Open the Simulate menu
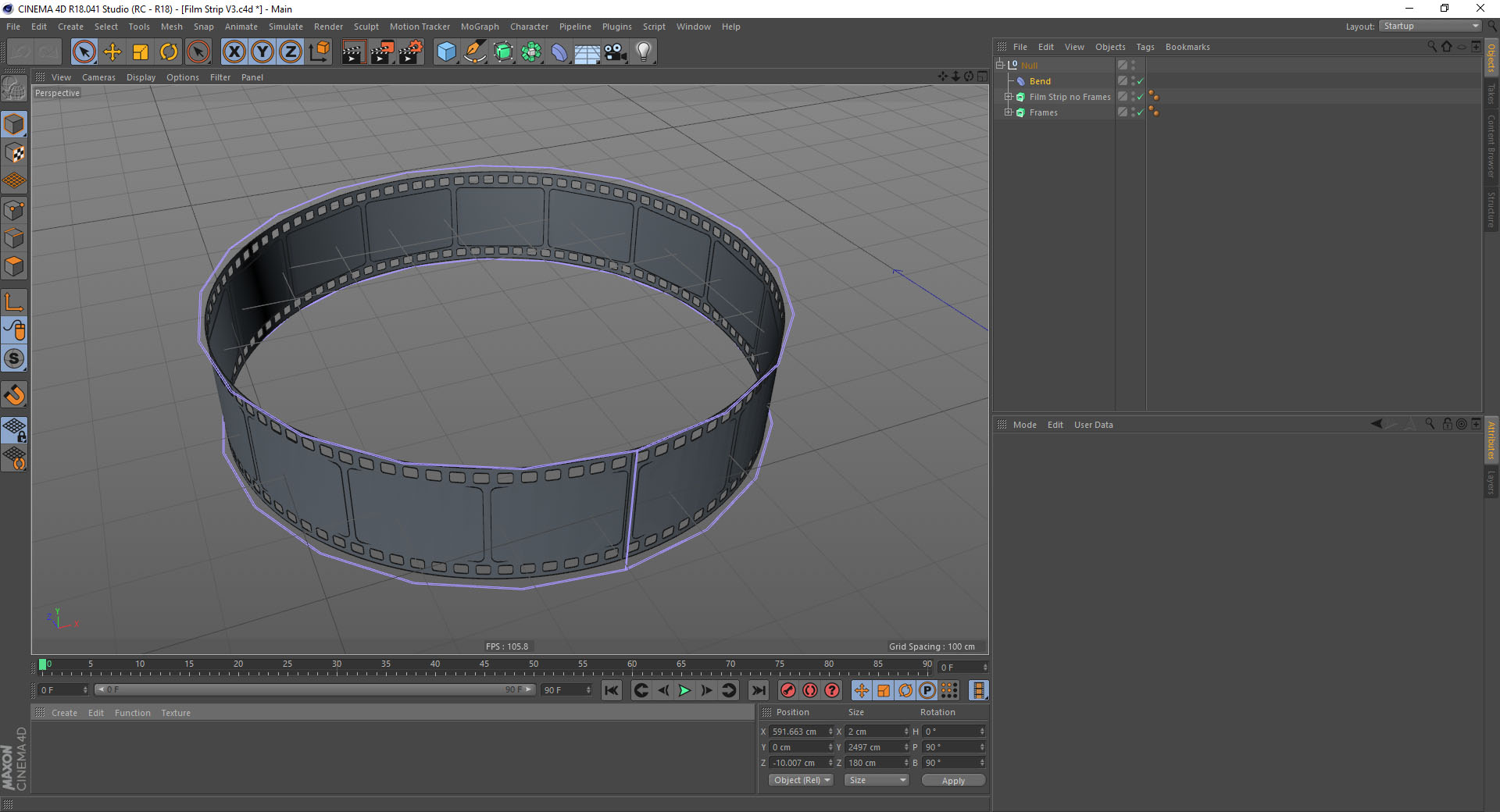The height and width of the screenshot is (812, 1500). 285,27
